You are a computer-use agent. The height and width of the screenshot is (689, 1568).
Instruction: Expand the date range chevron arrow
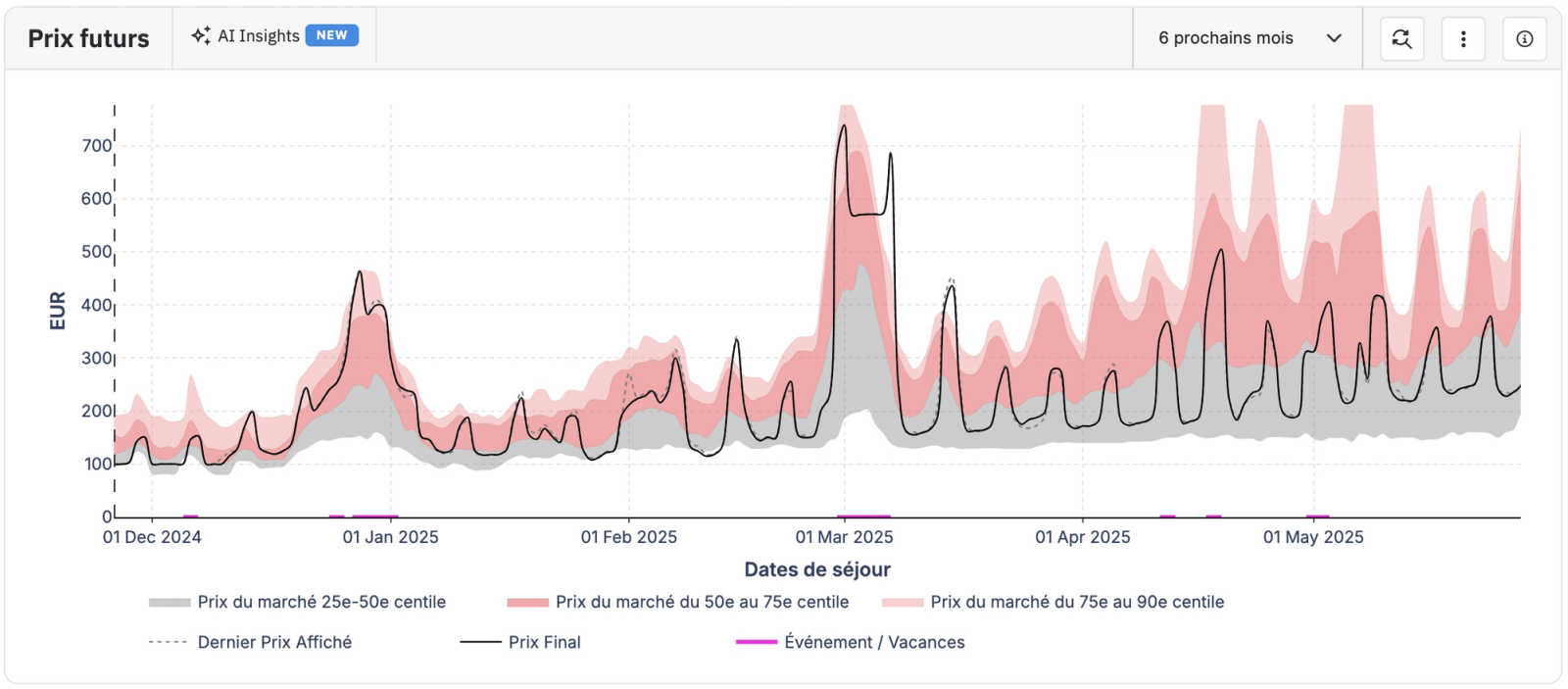(1334, 38)
